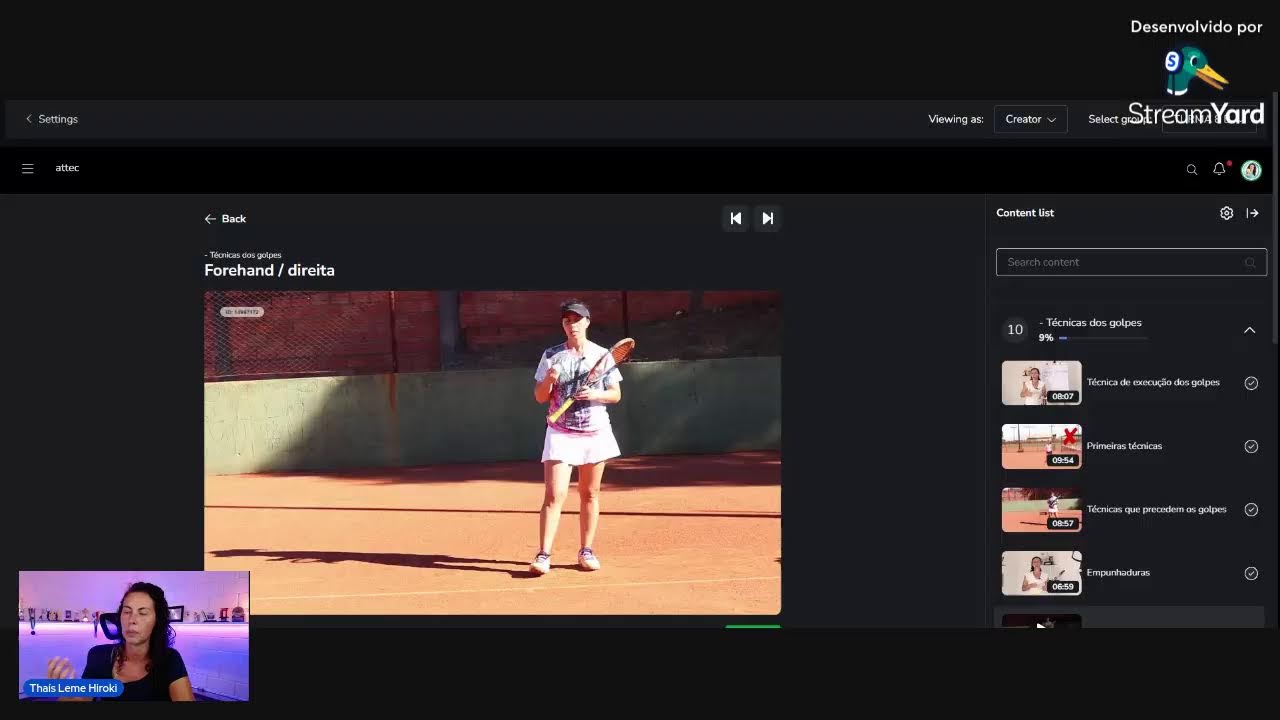Screen dimensions: 1280x720
Task: Open the hamburger menu beside attec
Action: 28,168
